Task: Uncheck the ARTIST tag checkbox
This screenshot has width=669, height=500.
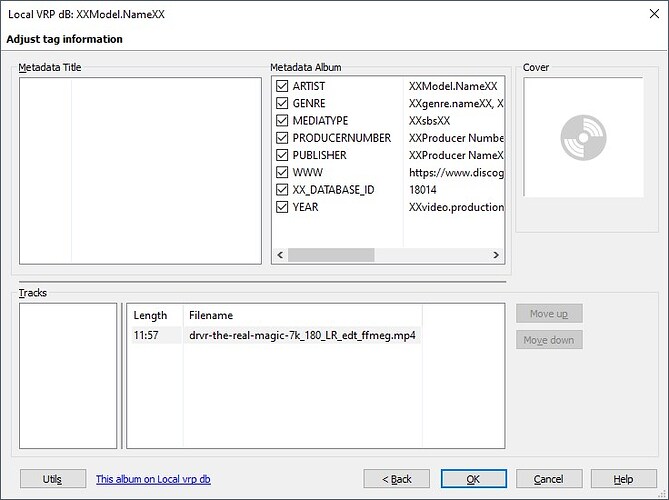Action: [x=282, y=86]
